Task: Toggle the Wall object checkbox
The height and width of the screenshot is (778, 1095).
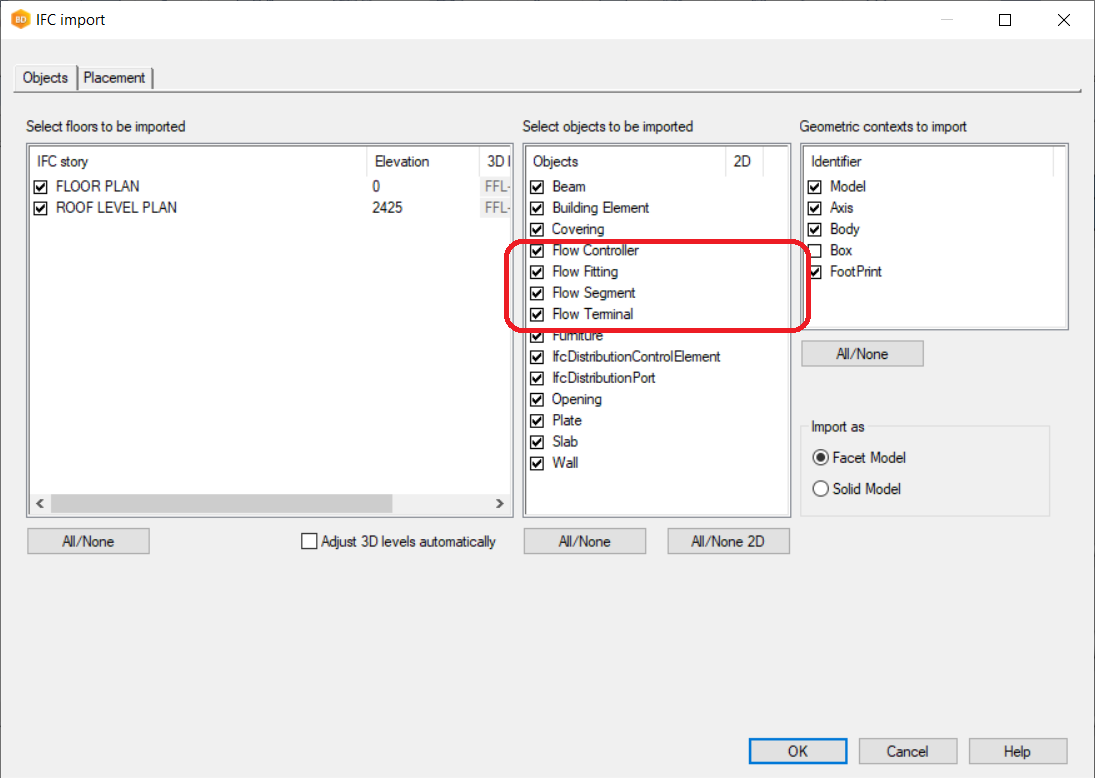Action: tap(537, 463)
